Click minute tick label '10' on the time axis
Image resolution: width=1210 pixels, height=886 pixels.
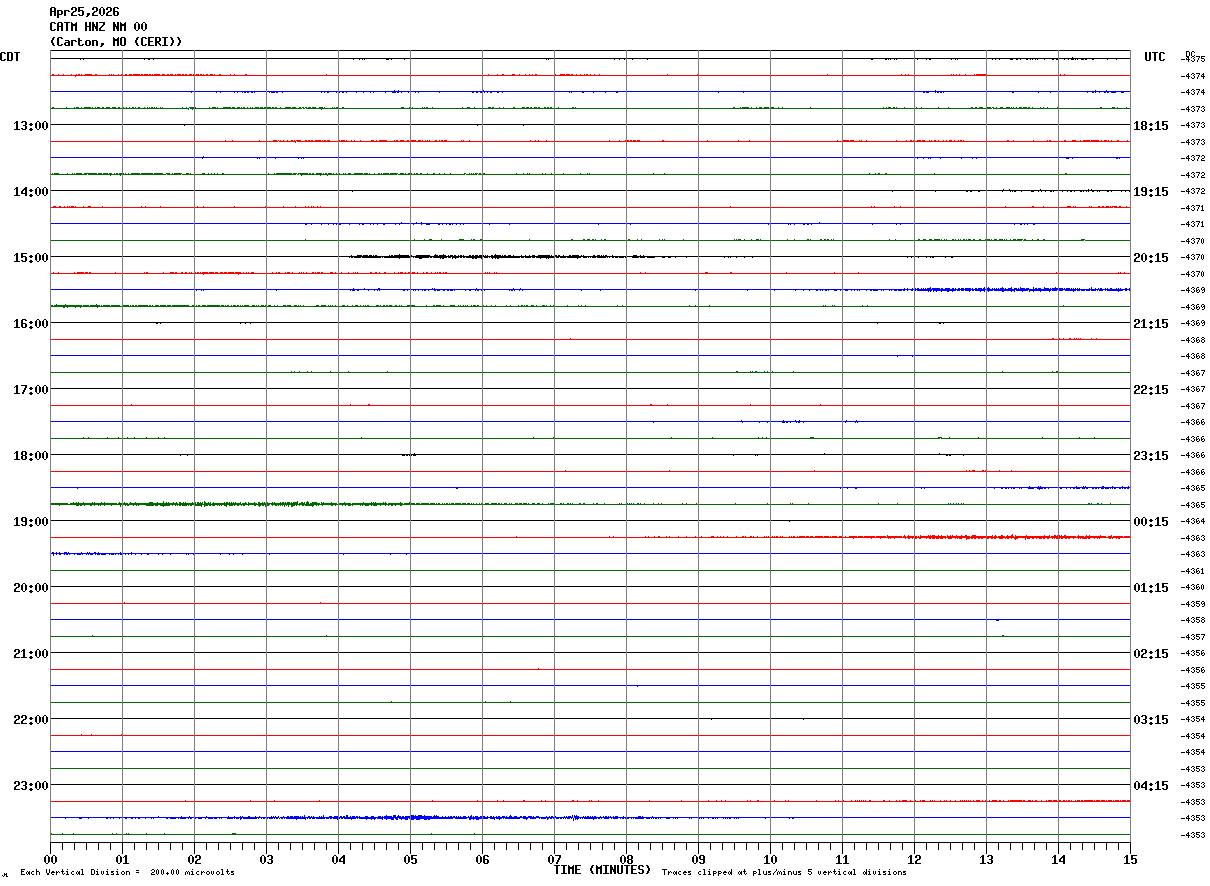[770, 859]
